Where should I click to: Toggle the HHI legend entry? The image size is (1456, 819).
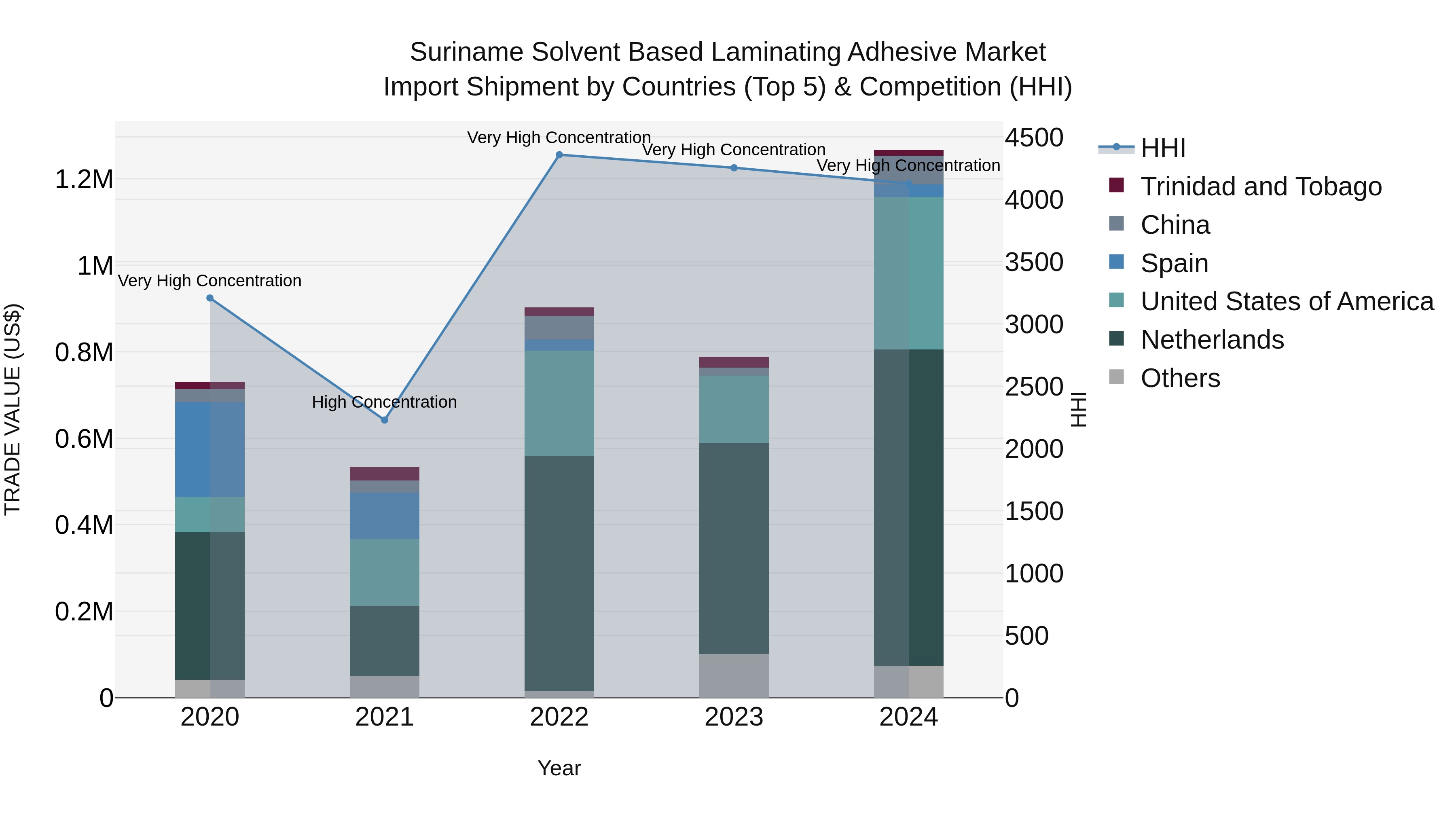pyautogui.click(x=1142, y=148)
